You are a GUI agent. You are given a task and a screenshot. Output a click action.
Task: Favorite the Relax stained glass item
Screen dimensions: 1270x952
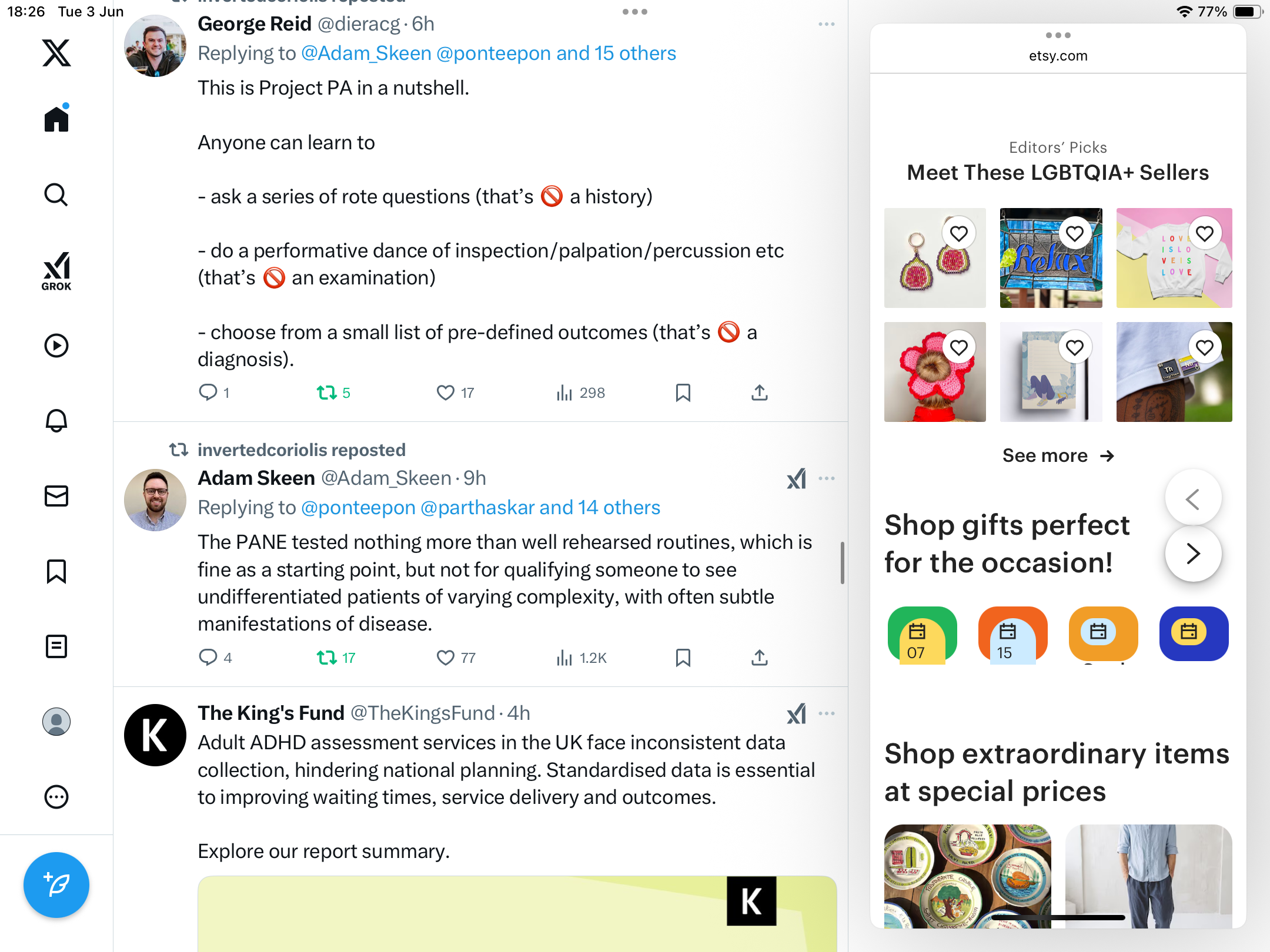click(x=1075, y=234)
